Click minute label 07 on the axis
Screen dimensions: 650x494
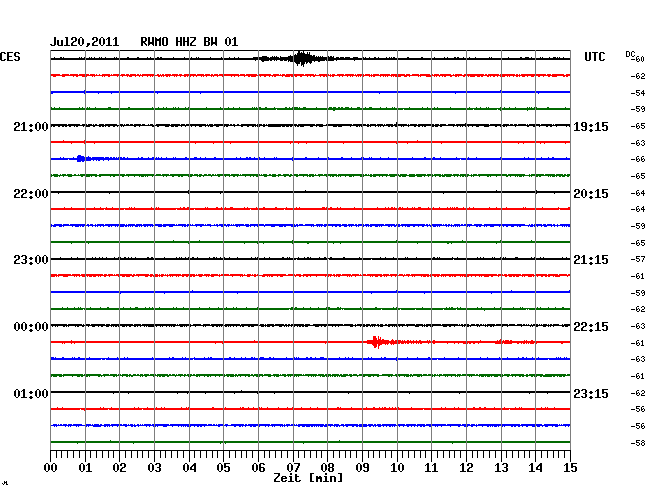point(293,468)
